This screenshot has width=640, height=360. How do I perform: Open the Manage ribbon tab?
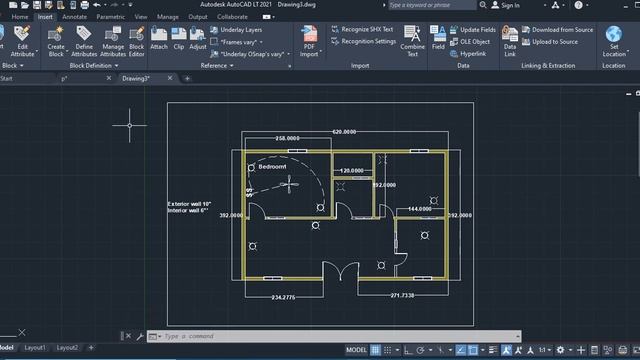click(168, 17)
